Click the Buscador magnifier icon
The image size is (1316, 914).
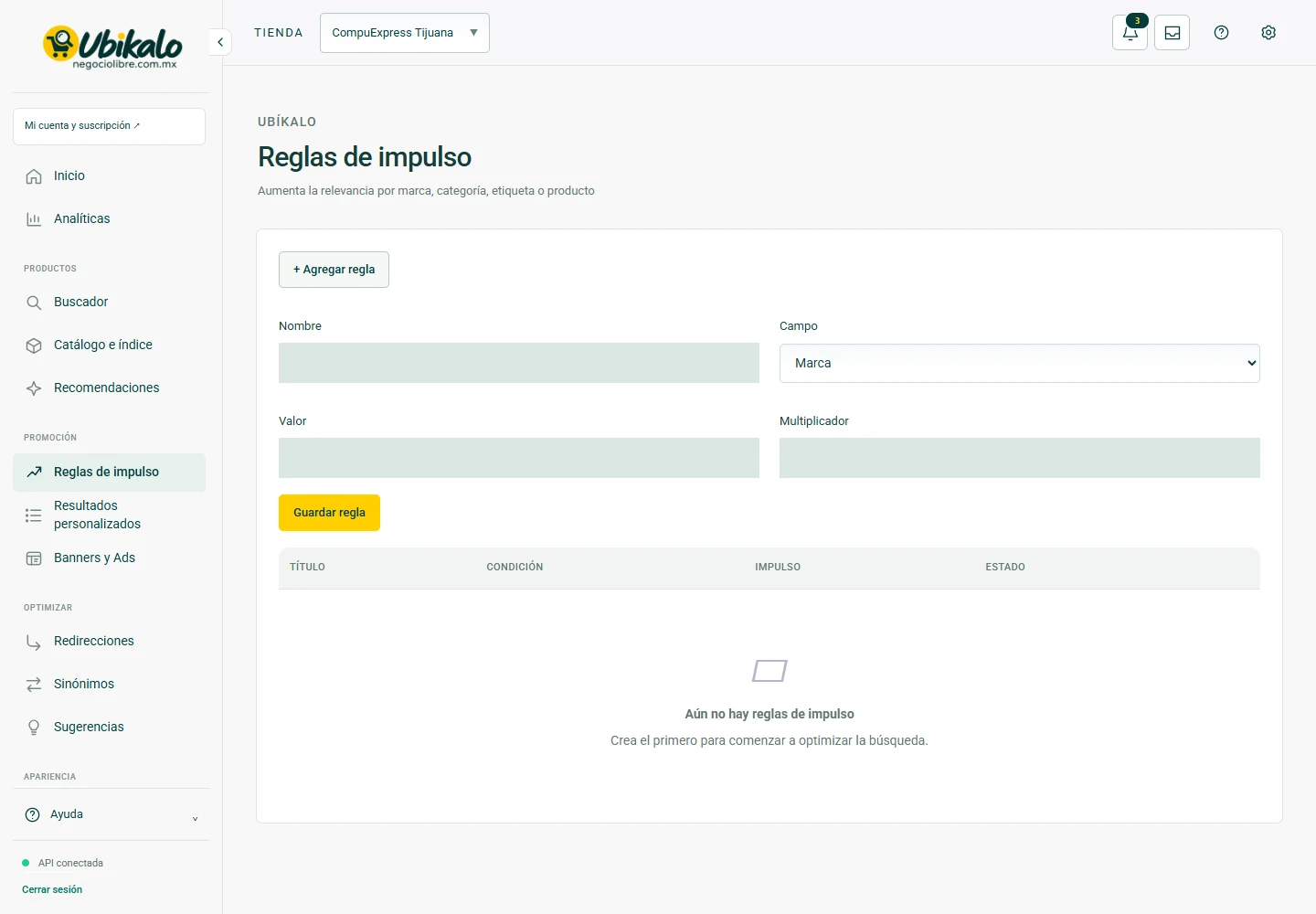[34, 303]
